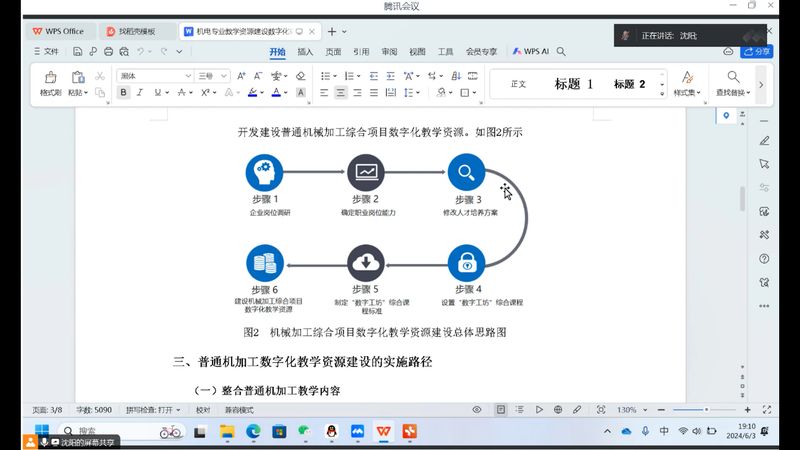
Task: Click the blue Share button
Action: [x=757, y=51]
